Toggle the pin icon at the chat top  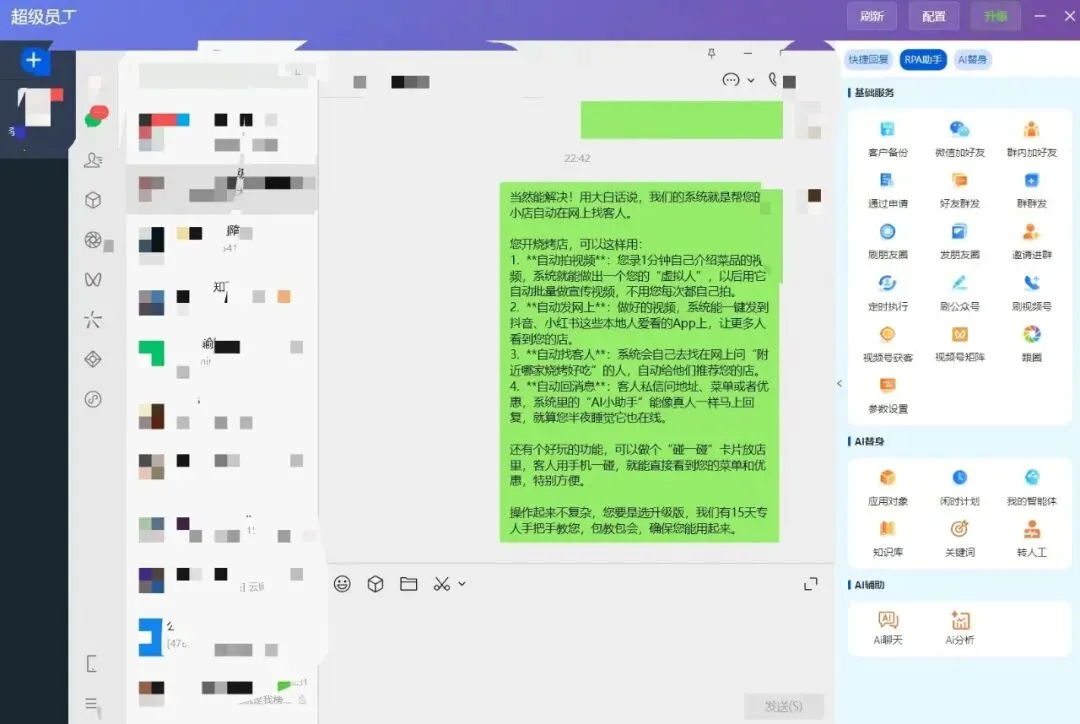[x=713, y=52]
